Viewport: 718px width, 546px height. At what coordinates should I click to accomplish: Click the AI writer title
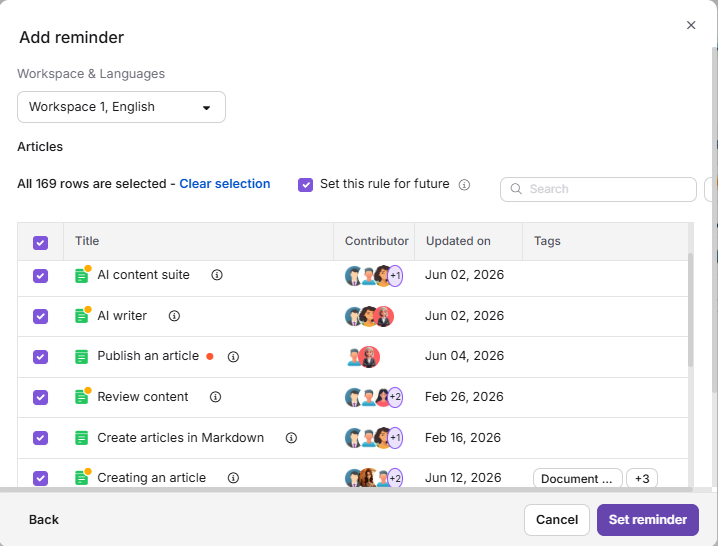click(x=122, y=316)
